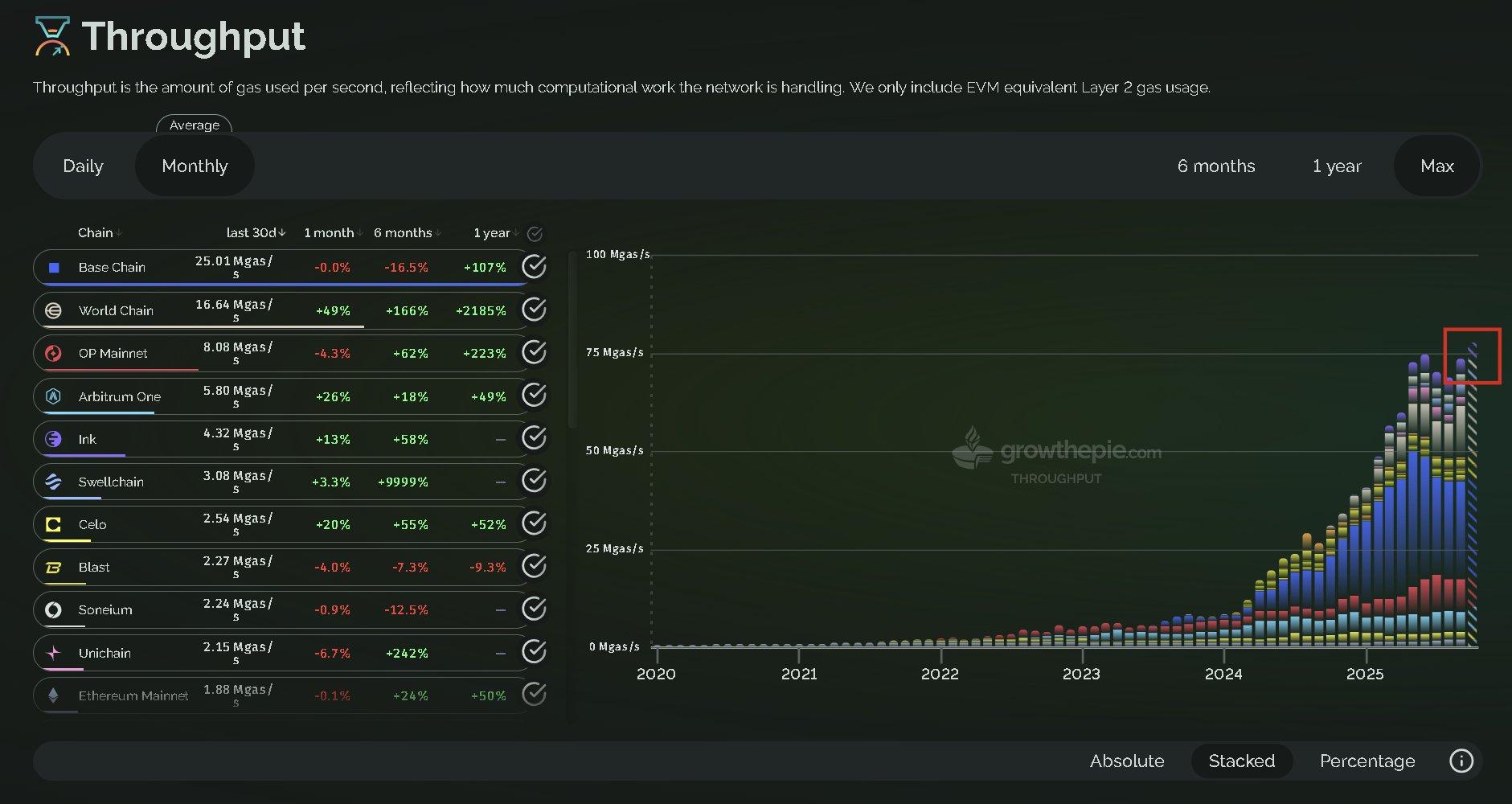1512x804 pixels.
Task: Click the Arbitrum One logo icon
Action: pyautogui.click(x=53, y=396)
